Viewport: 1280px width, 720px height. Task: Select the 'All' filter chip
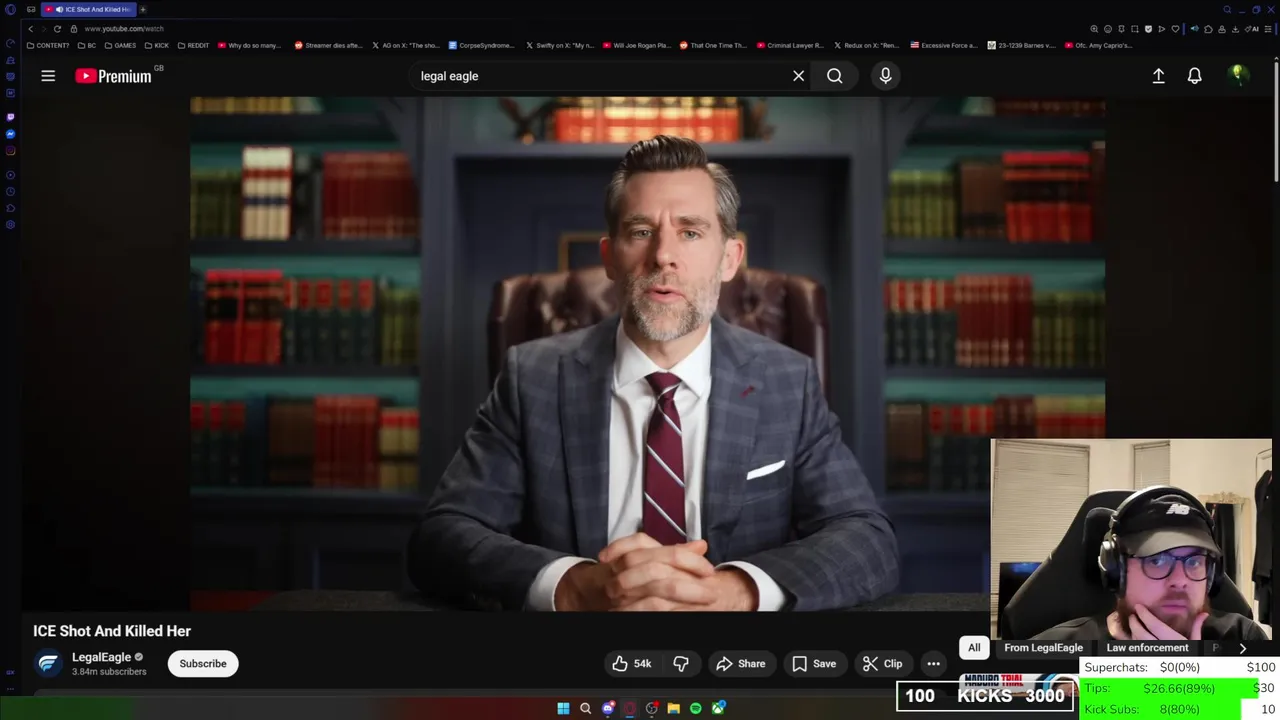(974, 647)
